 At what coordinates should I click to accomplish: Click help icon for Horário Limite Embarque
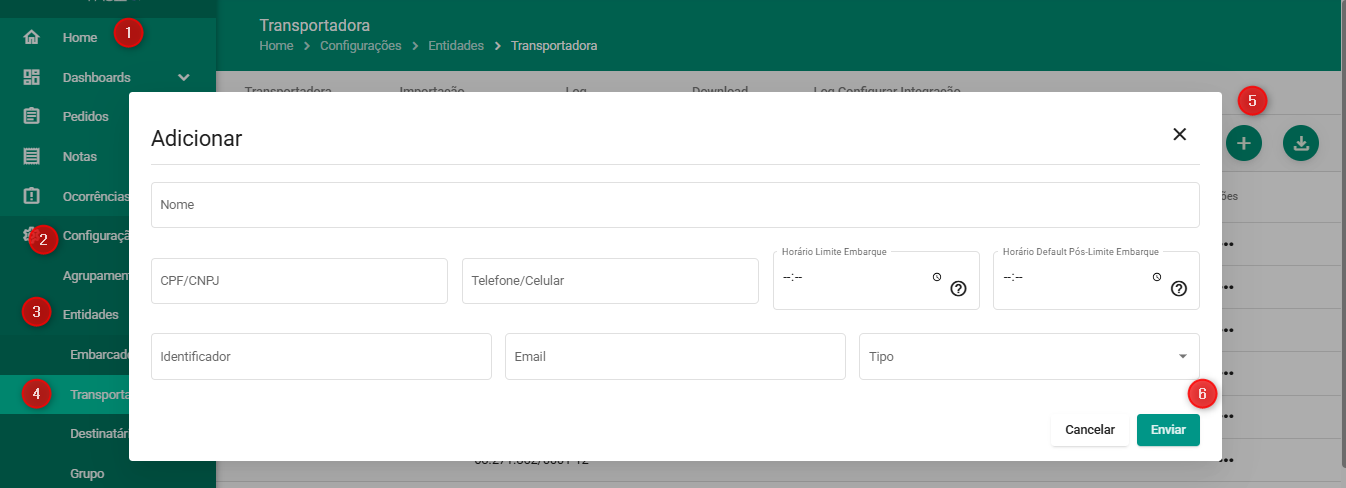(x=958, y=289)
